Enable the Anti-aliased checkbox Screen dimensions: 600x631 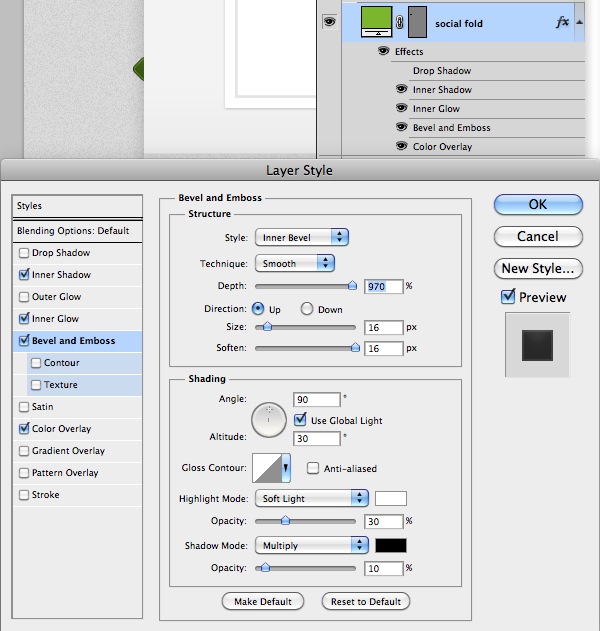point(313,468)
